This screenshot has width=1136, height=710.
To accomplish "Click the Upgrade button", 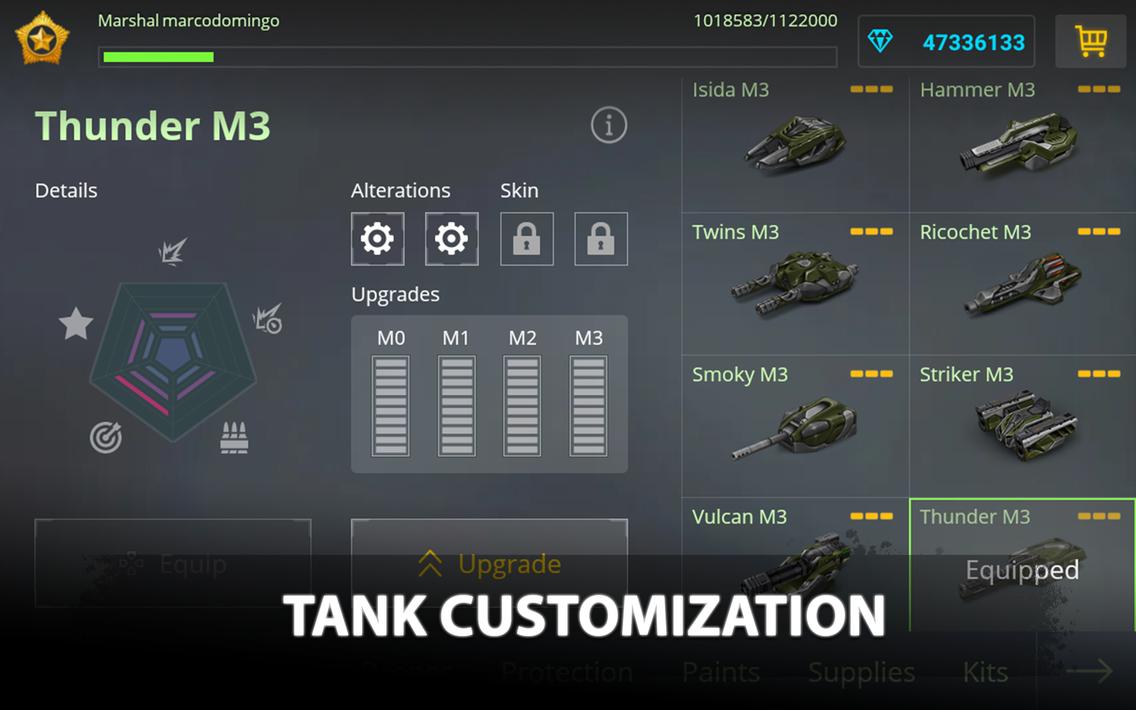I will 489,563.
